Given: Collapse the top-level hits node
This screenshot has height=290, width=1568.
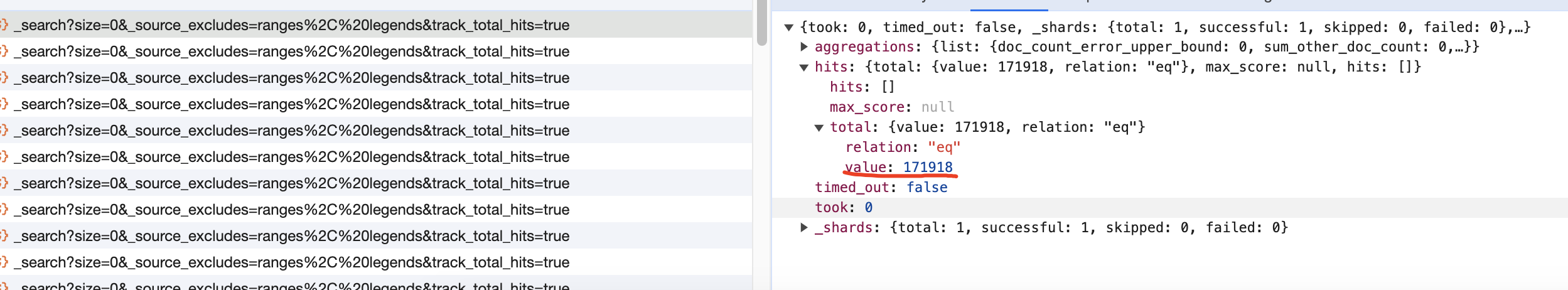Looking at the screenshot, I should point(804,68).
